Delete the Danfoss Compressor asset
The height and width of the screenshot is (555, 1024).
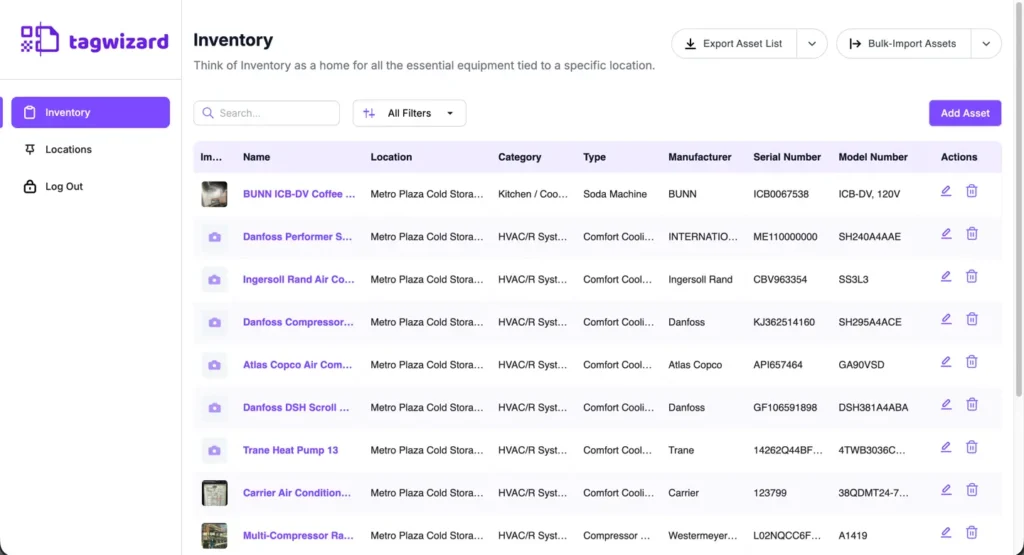(x=972, y=319)
